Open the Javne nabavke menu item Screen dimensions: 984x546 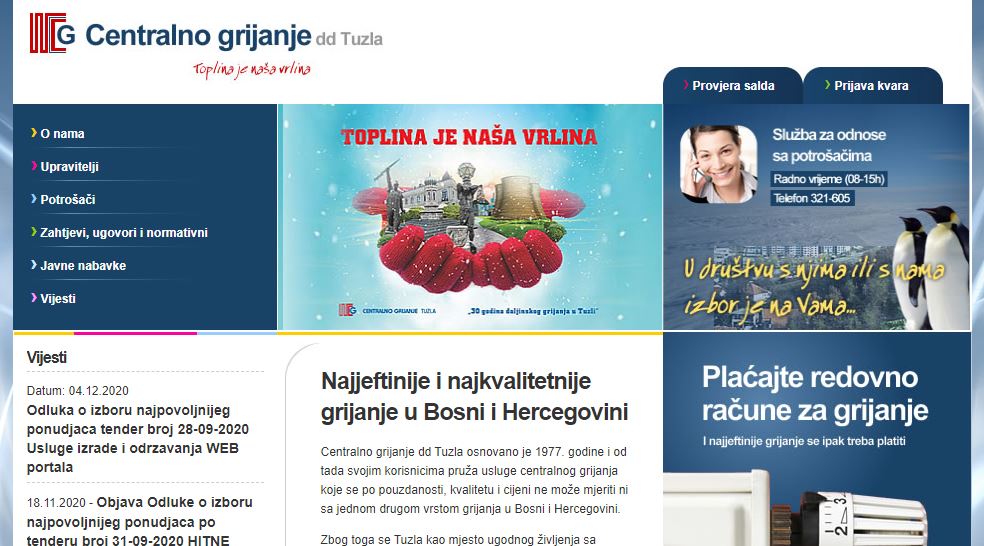(x=83, y=265)
